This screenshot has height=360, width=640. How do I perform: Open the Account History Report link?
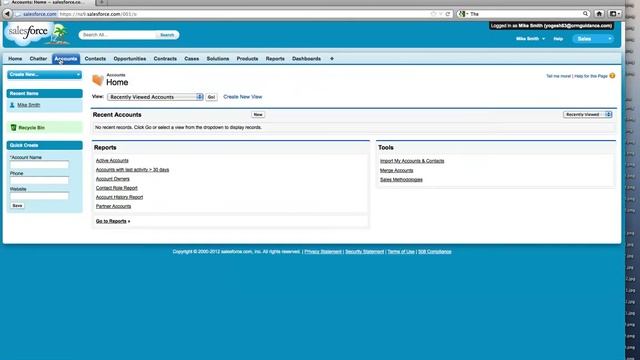pos(119,197)
